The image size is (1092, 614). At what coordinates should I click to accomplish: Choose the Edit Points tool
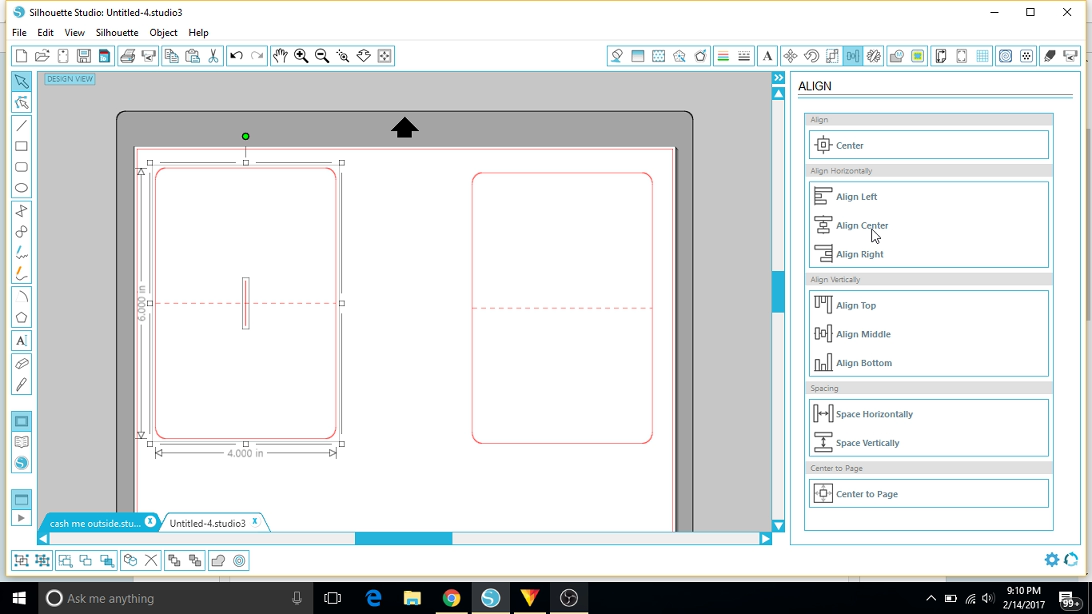(22, 103)
